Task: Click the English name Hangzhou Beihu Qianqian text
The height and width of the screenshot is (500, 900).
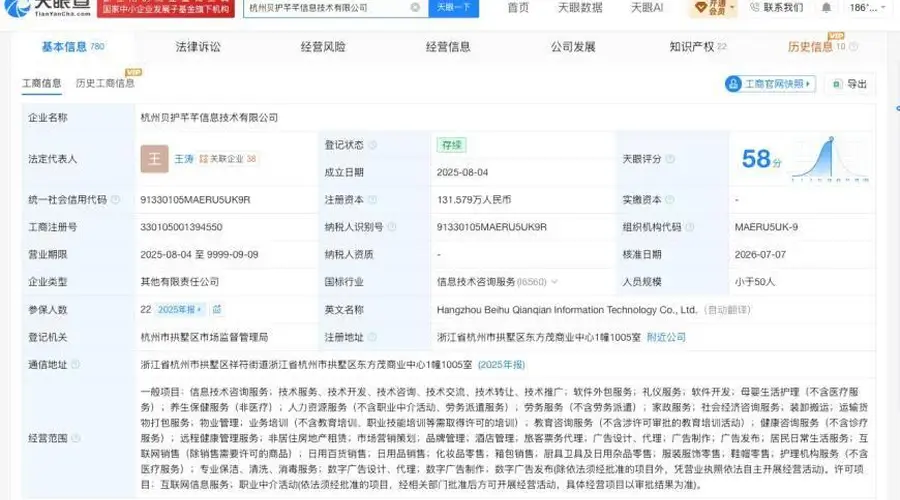Action: tap(567, 309)
